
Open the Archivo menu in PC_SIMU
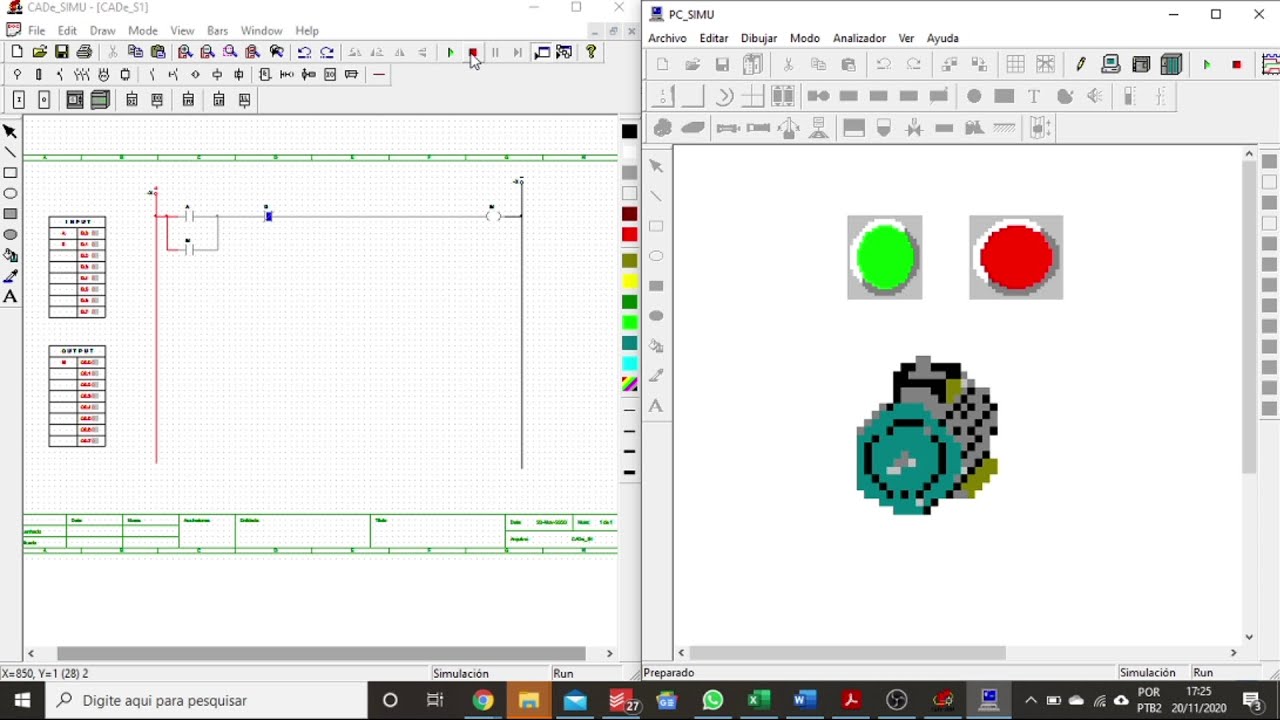tap(667, 38)
